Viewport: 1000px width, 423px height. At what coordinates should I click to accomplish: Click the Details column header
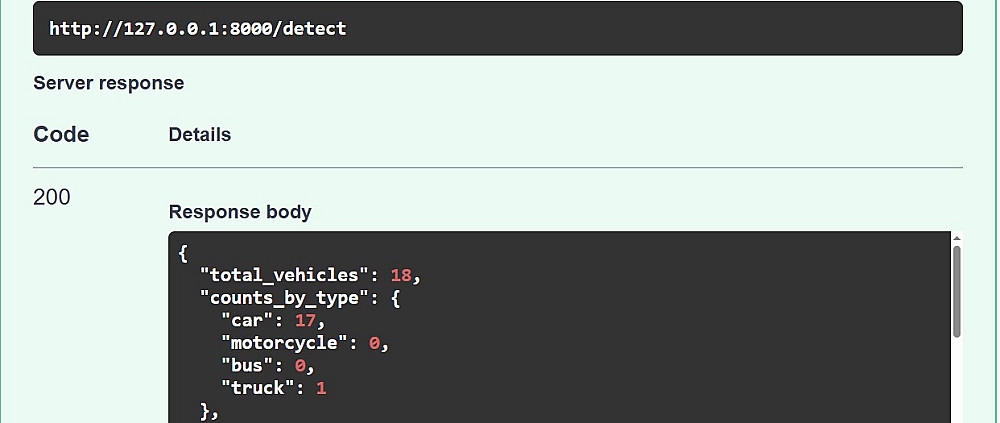pos(200,135)
